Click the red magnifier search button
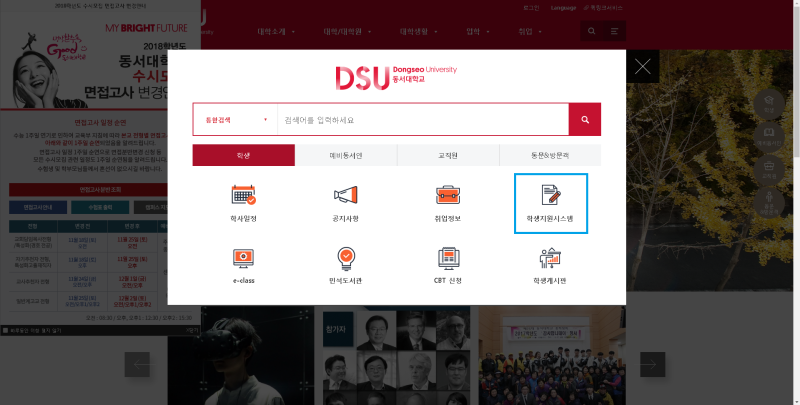This screenshot has width=800, height=405. tap(585, 119)
